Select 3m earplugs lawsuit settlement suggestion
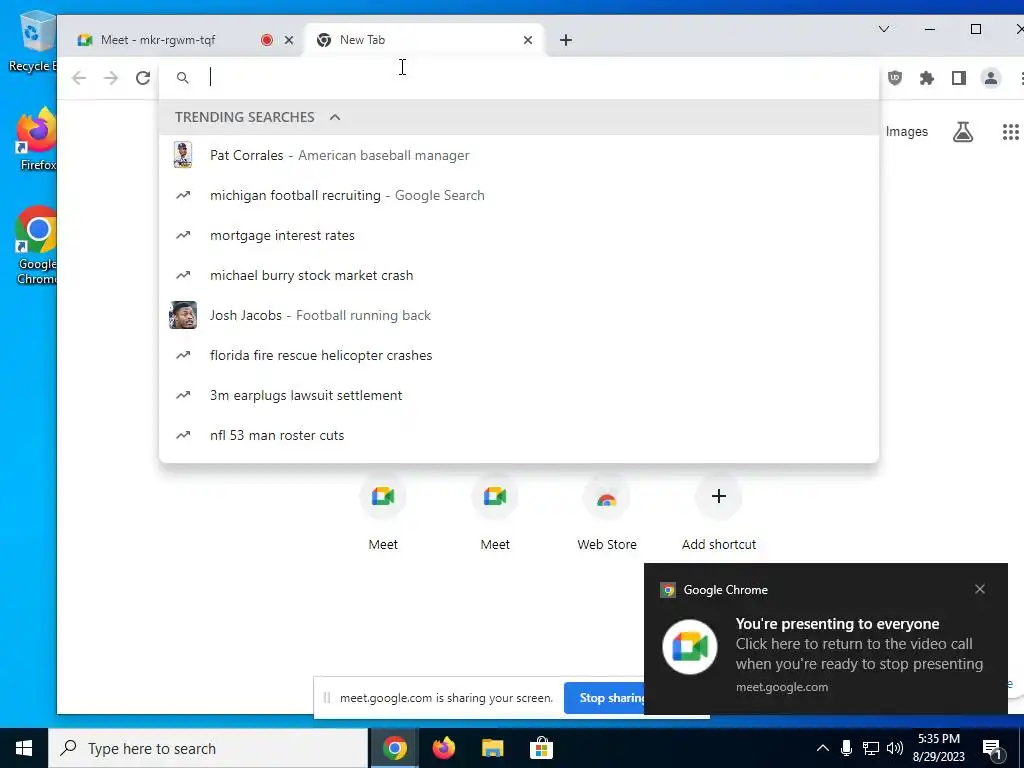The width and height of the screenshot is (1024, 768). click(x=519, y=395)
